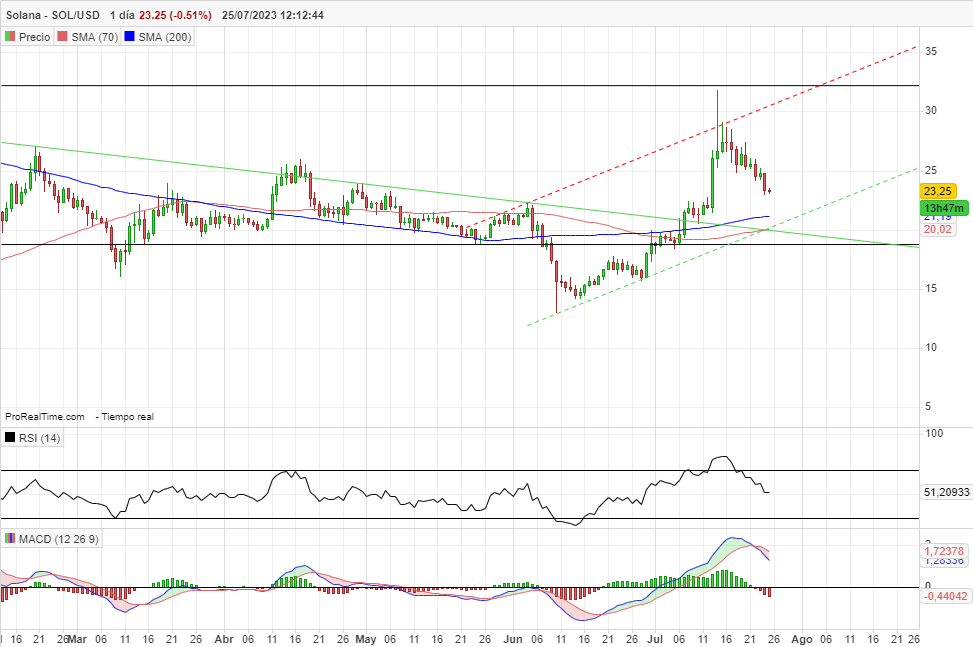Click the Jul month label on time axis
This screenshot has height=647, width=973.
(x=655, y=639)
